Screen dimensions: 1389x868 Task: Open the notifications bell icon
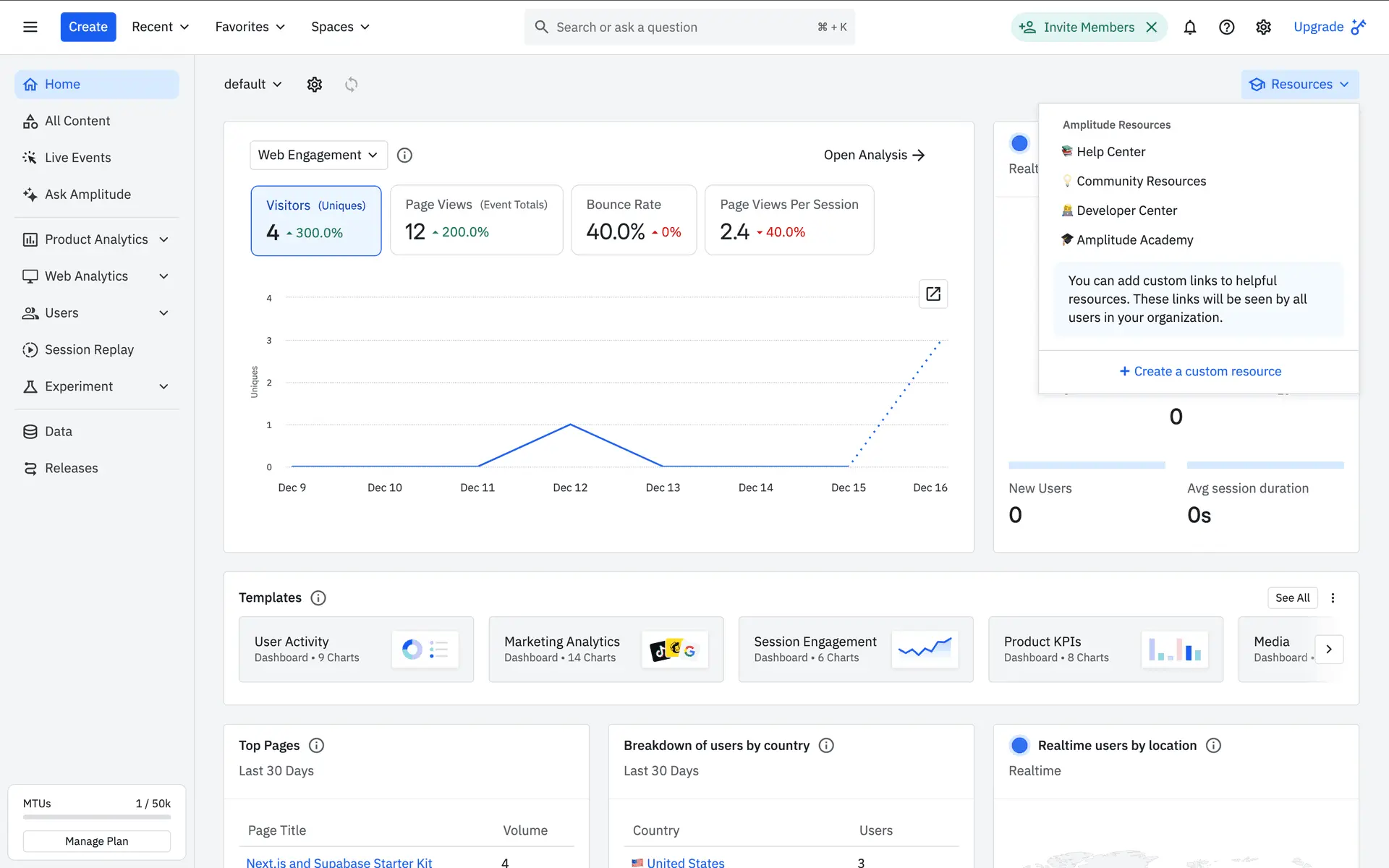tap(1189, 27)
